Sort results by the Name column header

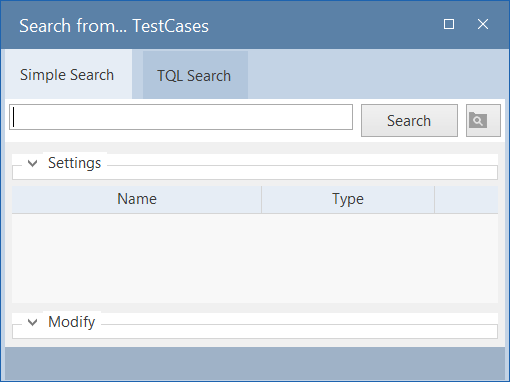point(137,199)
